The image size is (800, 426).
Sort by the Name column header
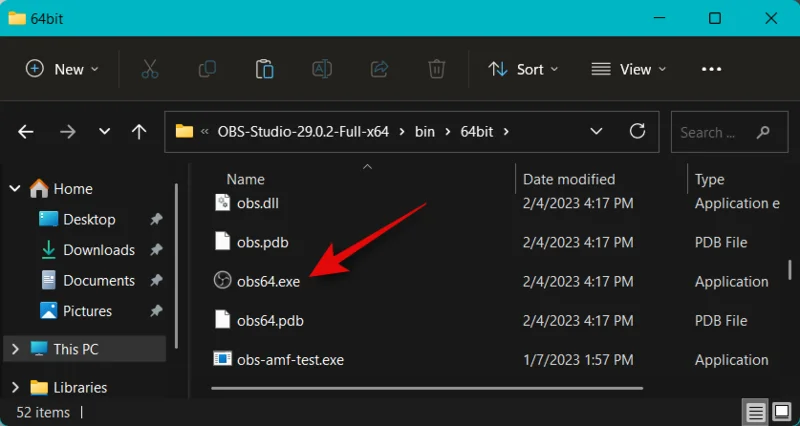[245, 179]
